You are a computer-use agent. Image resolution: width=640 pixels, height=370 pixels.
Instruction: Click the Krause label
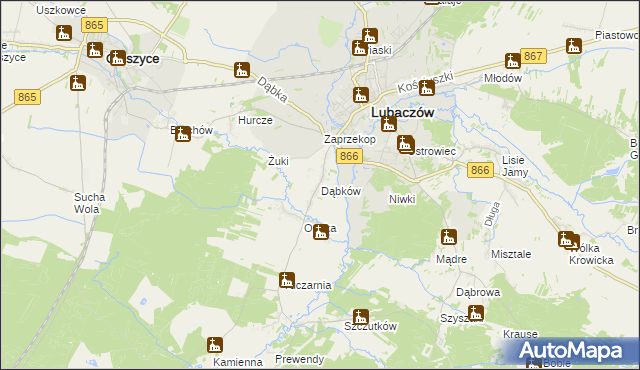[520, 334]
